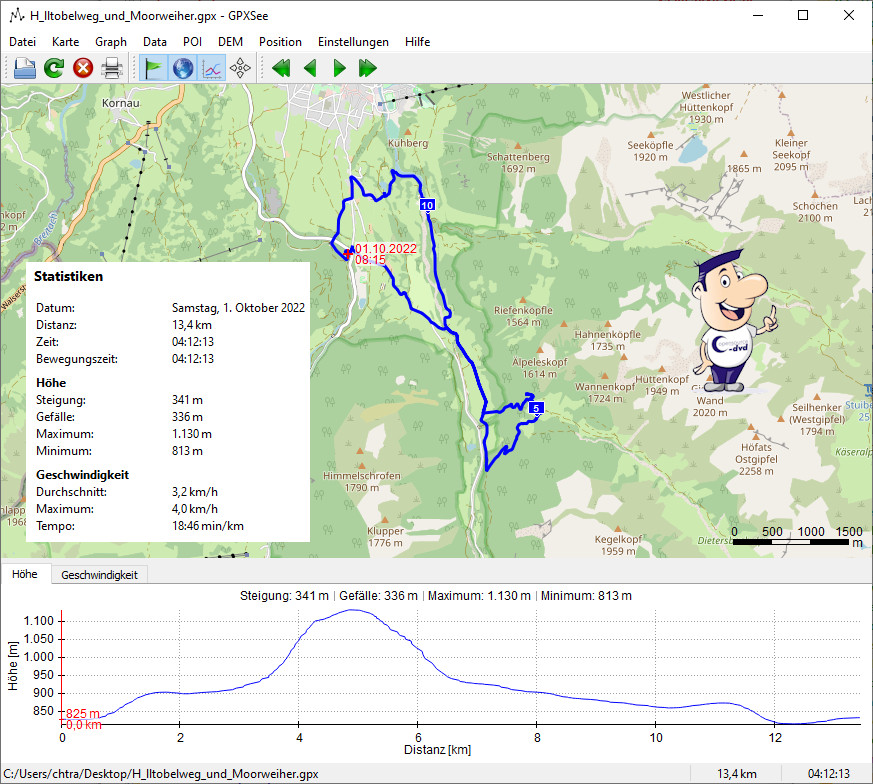Toggle graph panel visibility icon
The image size is (873, 784).
click(x=212, y=68)
